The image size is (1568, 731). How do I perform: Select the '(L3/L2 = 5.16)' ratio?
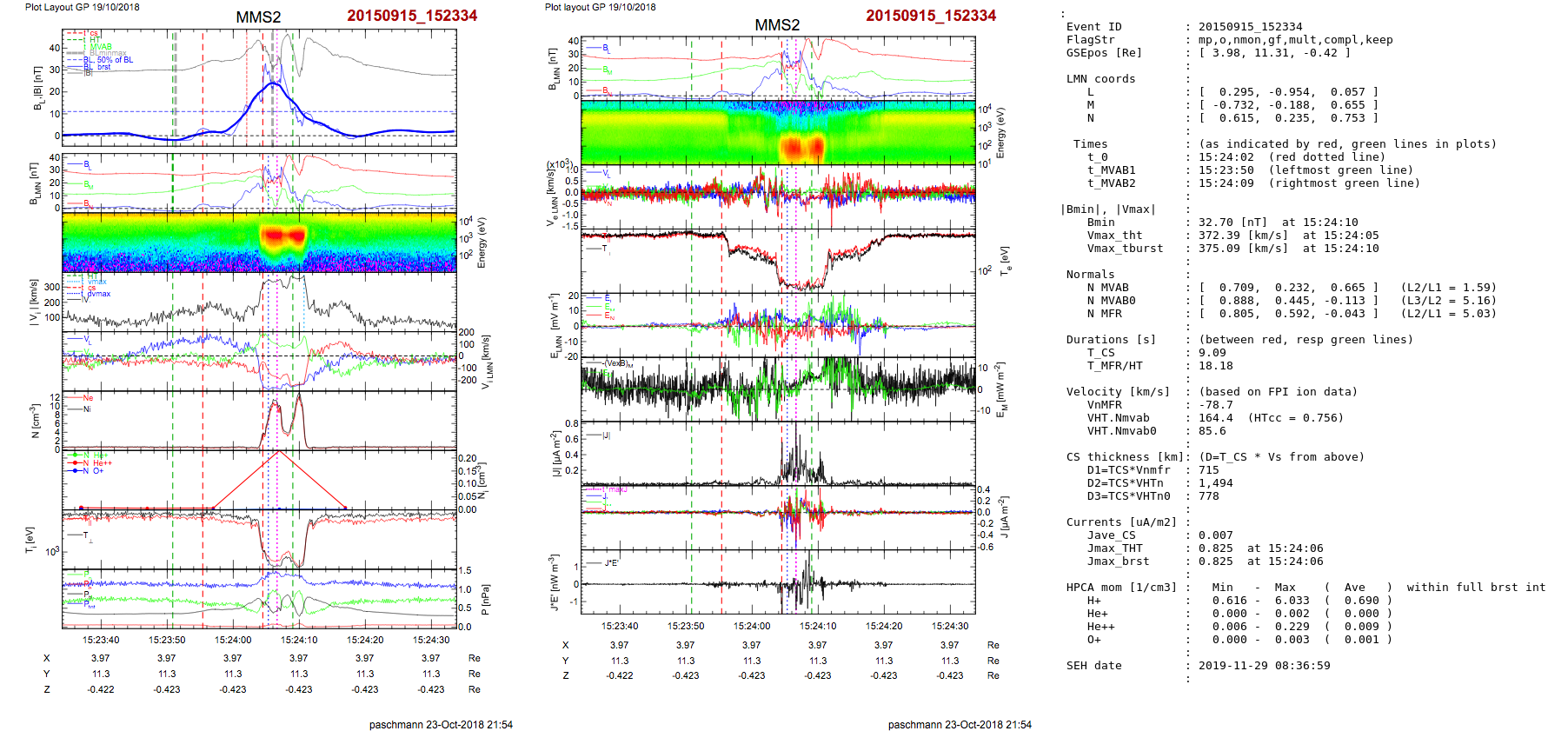point(1449,301)
